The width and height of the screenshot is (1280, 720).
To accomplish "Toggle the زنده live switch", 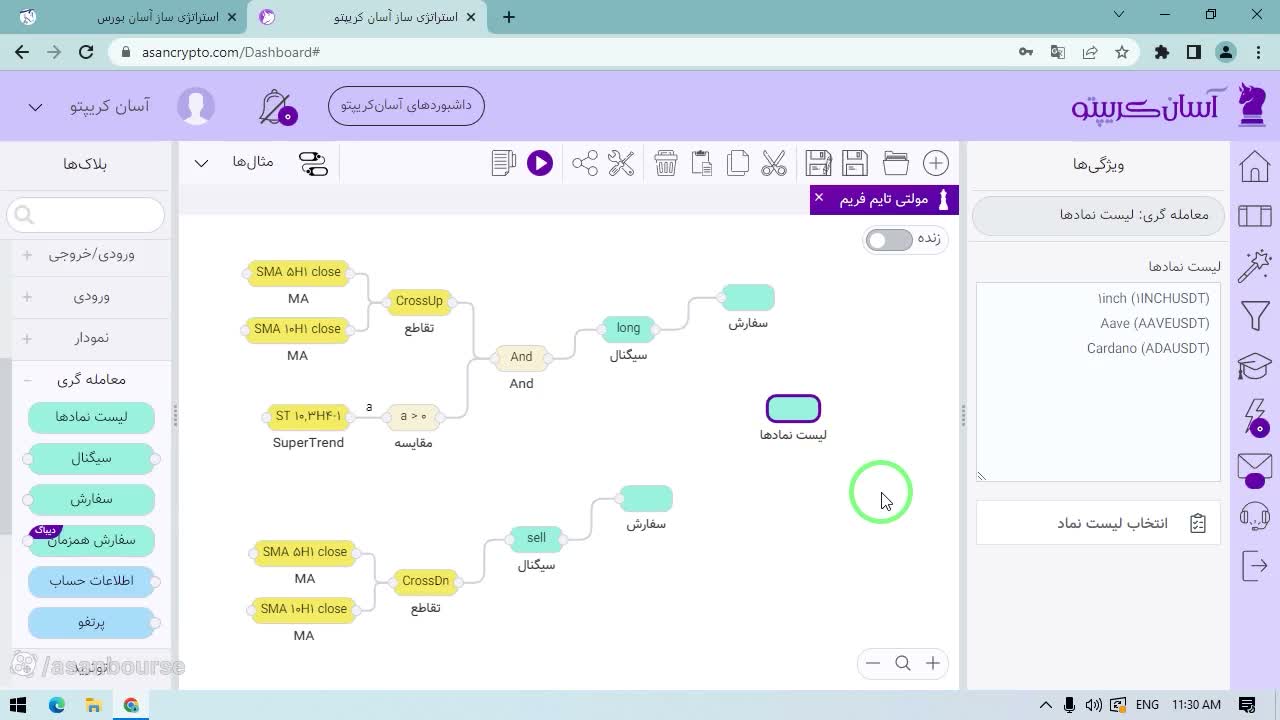I will pos(889,240).
